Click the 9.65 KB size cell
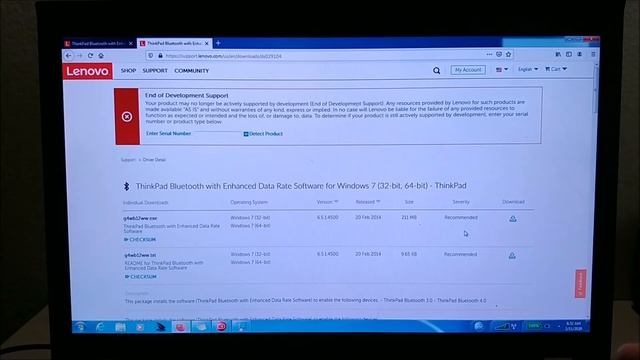This screenshot has width=640, height=360. (409, 254)
